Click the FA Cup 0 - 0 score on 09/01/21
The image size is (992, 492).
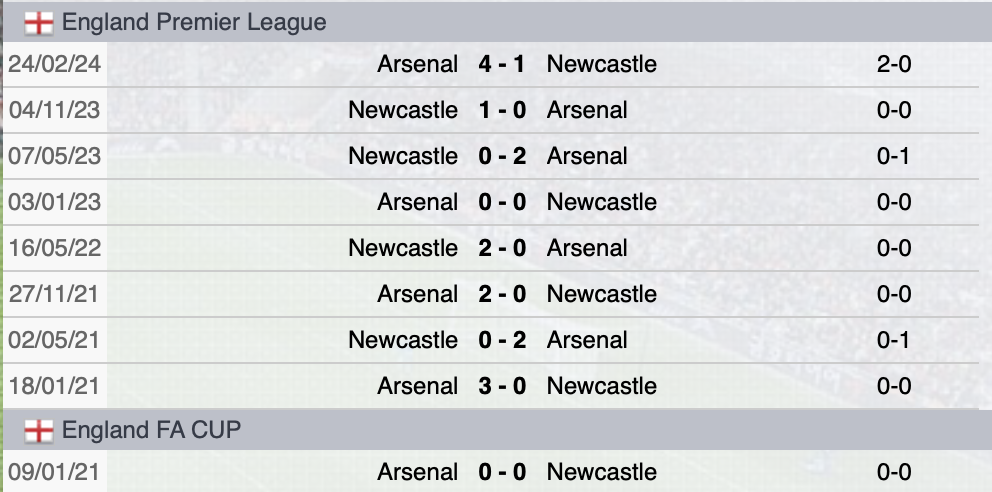tap(502, 472)
